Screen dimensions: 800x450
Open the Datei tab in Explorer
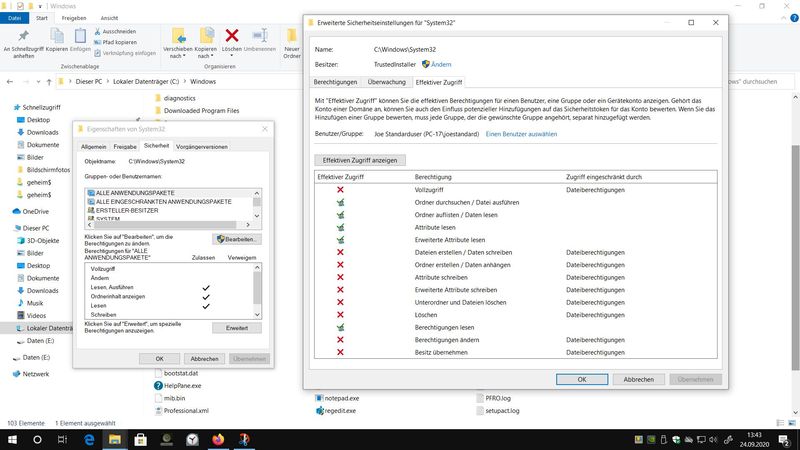(14, 18)
